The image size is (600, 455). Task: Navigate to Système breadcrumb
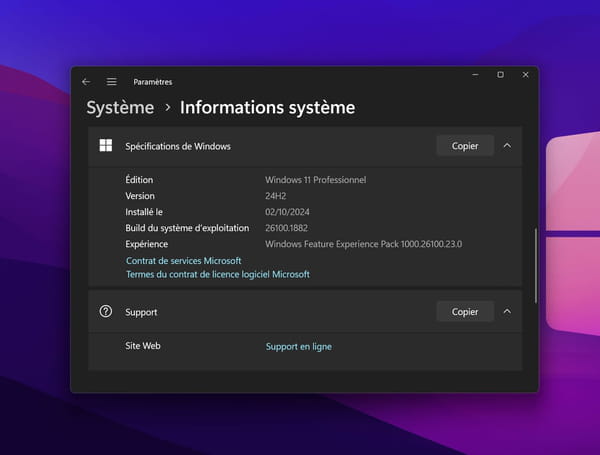[x=120, y=108]
